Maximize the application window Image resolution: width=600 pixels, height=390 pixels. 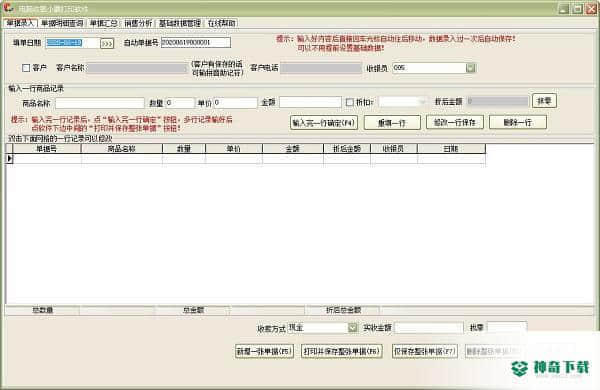coord(577,8)
